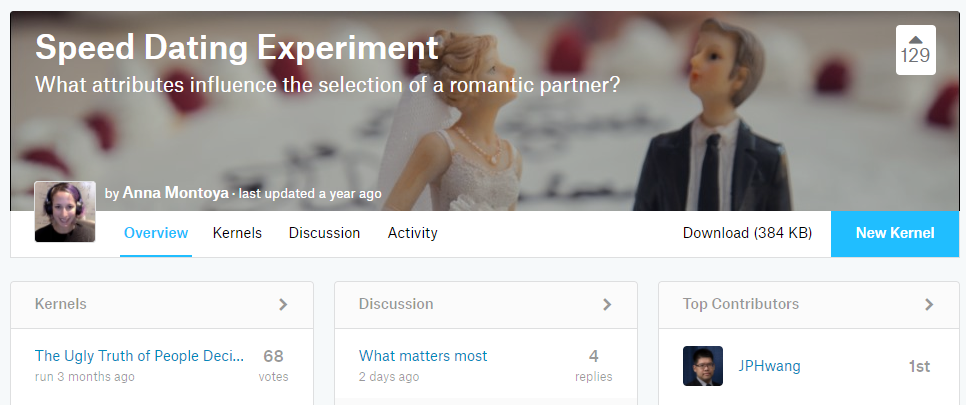Open the Activity tab
This screenshot has width=966, height=405.
tap(412, 233)
